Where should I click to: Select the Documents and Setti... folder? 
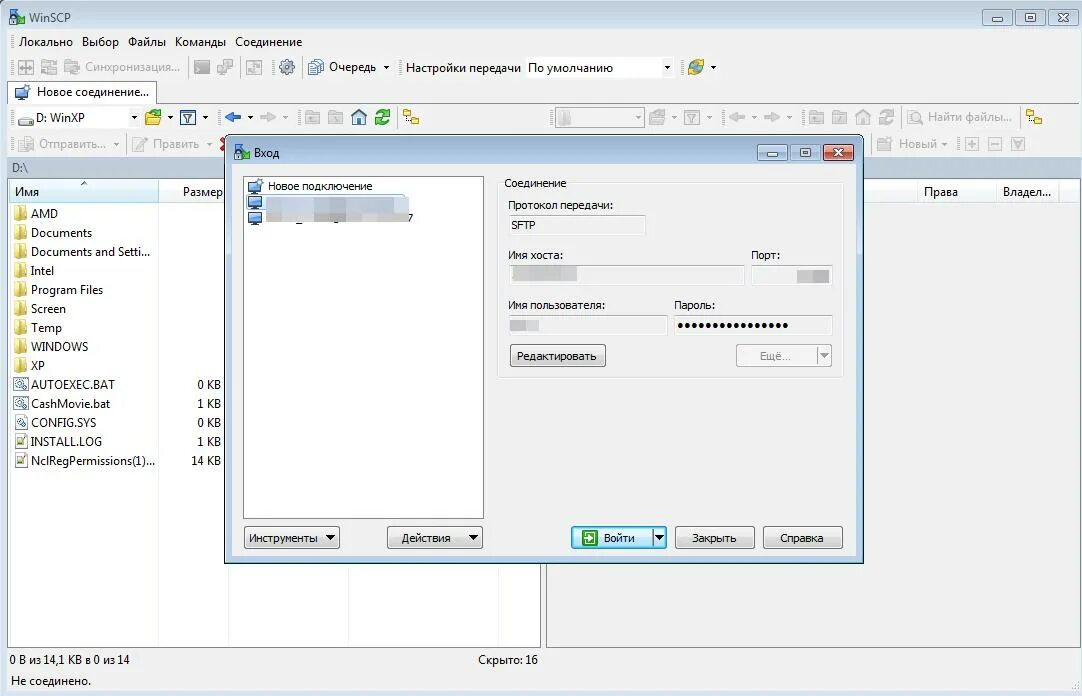coord(82,252)
